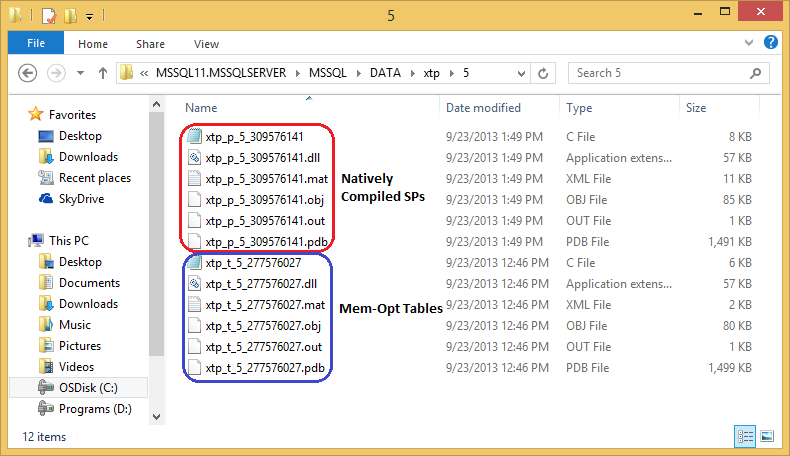
Task: Select the xtp_p_5_309576141.dll file
Action: (x=262, y=157)
